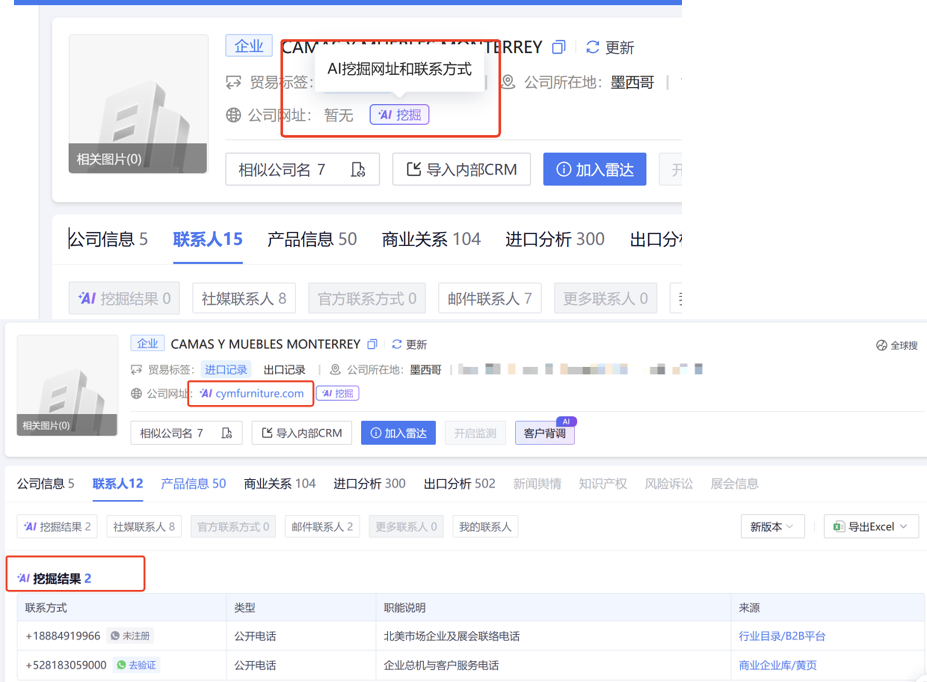This screenshot has width=927, height=682.
Task: Click the 开启监测 button beside 客户背调
Action: click(475, 433)
